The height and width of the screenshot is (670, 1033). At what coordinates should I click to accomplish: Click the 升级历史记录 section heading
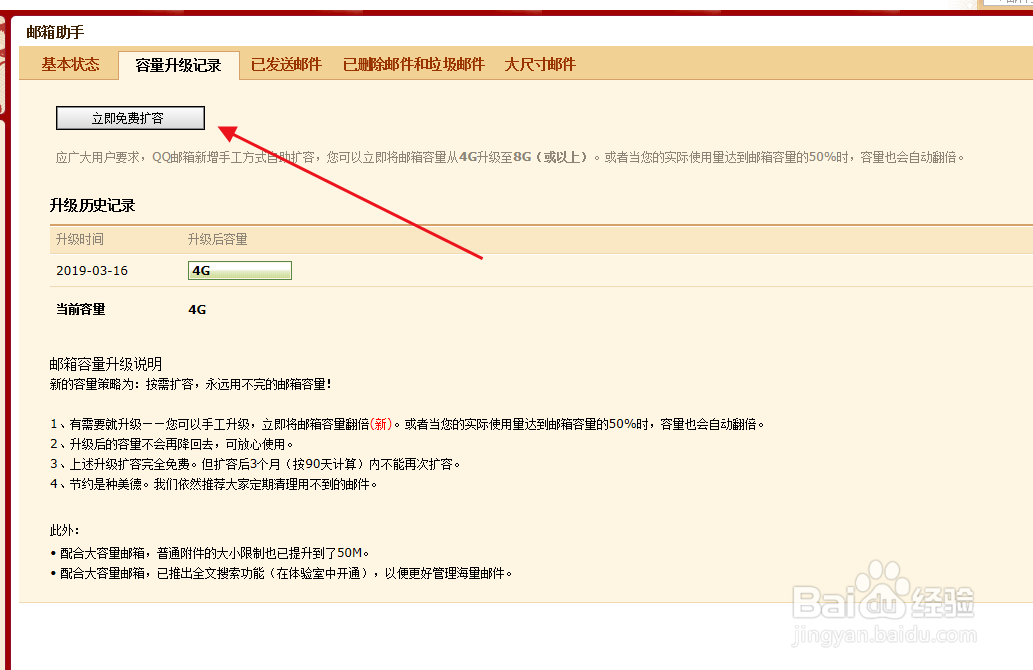[94, 206]
